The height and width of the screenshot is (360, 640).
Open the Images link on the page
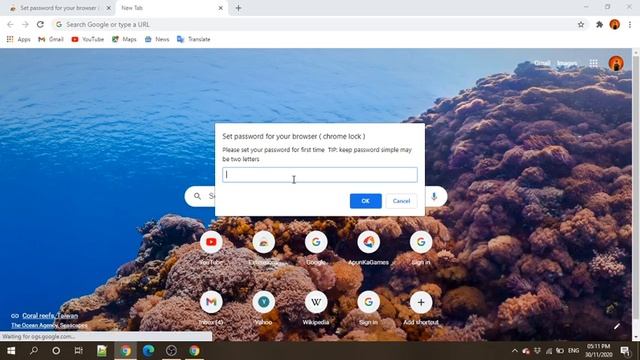pos(567,63)
